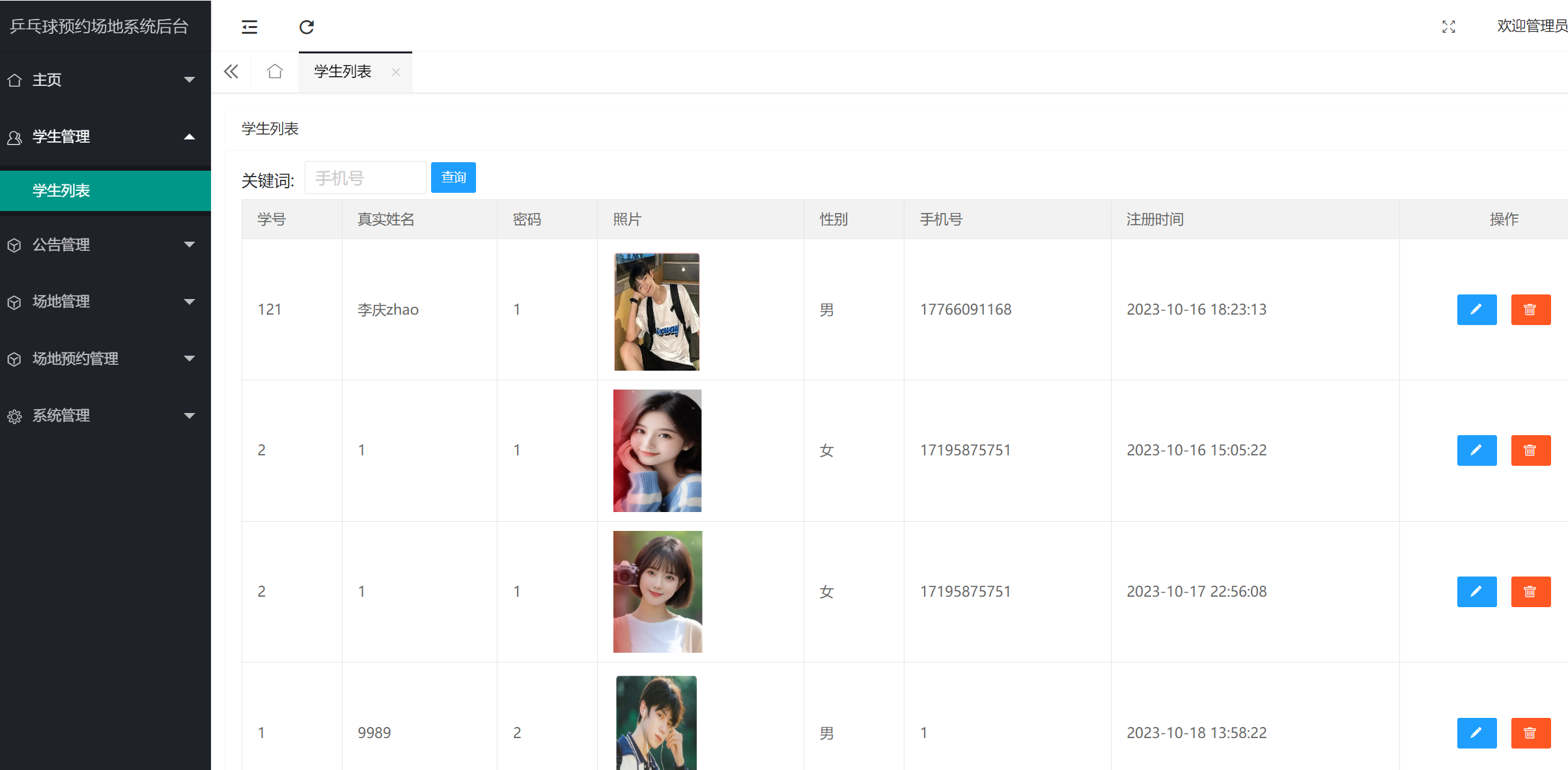Delete student 9989 with trash icon
The height and width of the screenshot is (770, 1568).
coord(1530,733)
